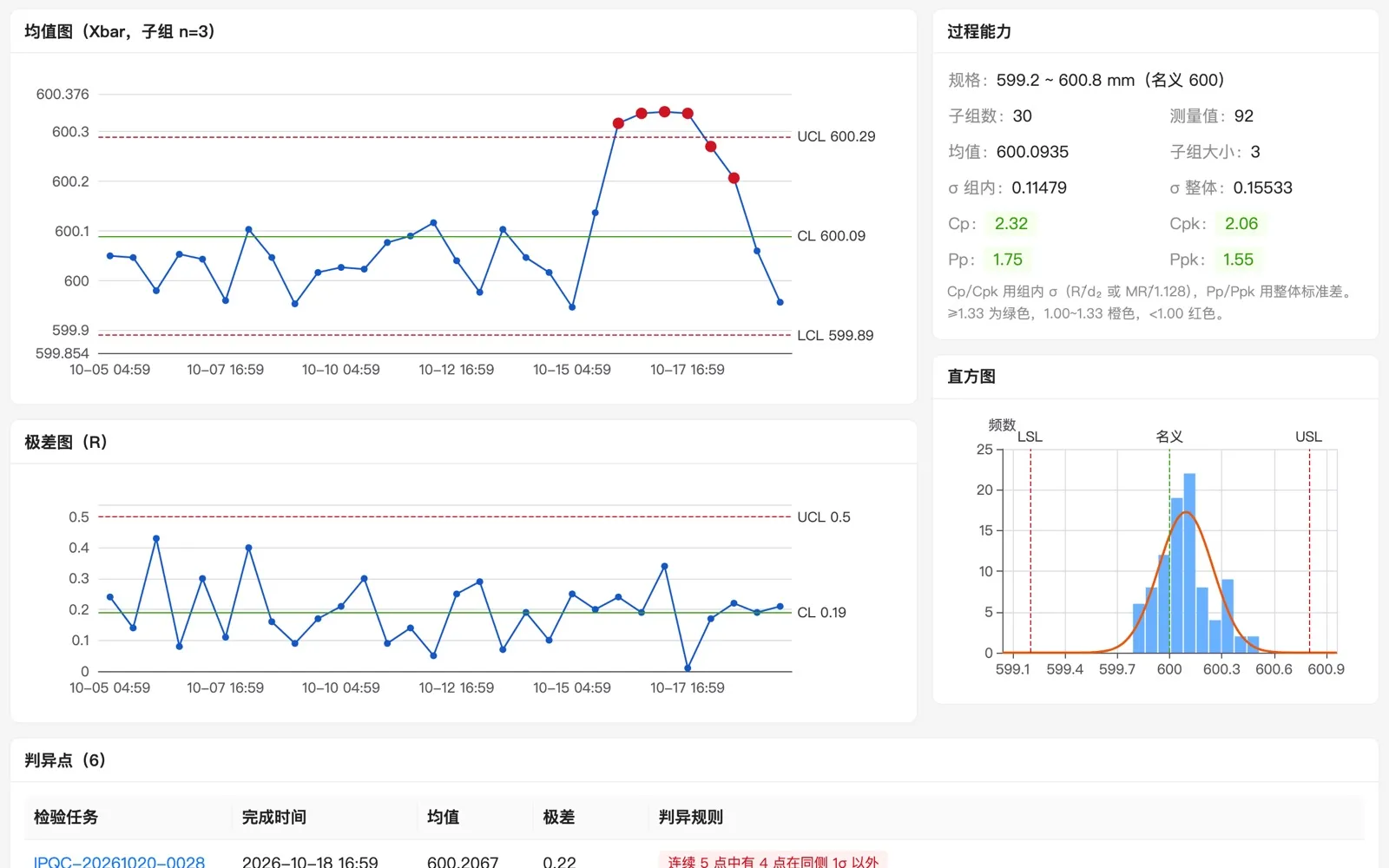This screenshot has height=868, width=1389.
Task: Click the green Cp value 2.32
Action: pyautogui.click(x=1010, y=224)
